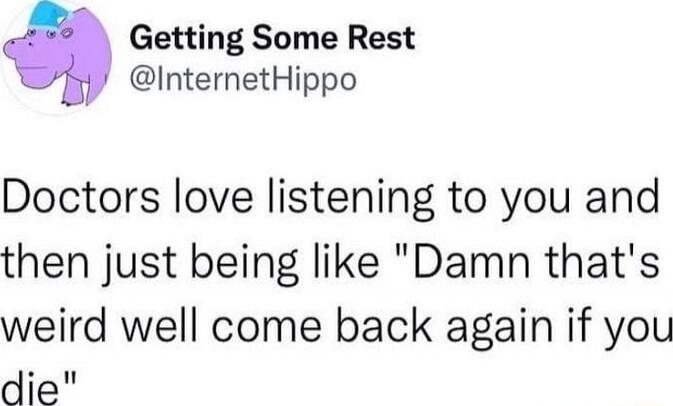Click the word Getting in display name

pyautogui.click(x=187, y=39)
